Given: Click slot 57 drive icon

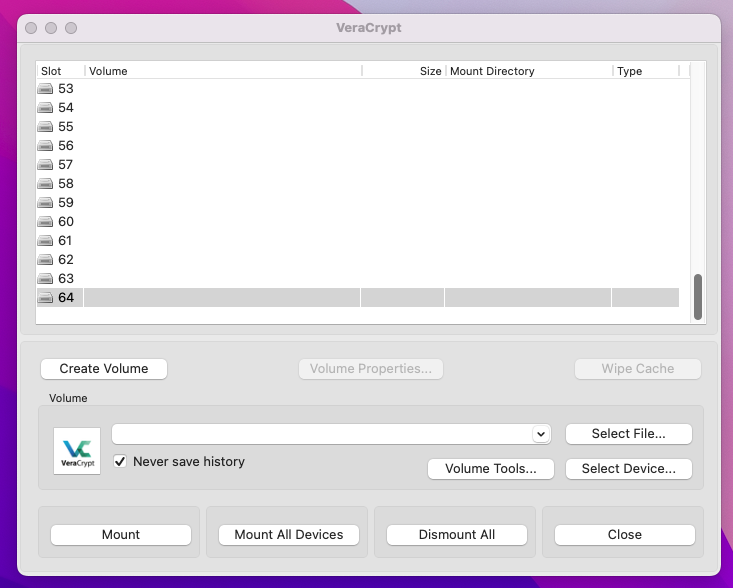Looking at the screenshot, I should tap(45, 165).
